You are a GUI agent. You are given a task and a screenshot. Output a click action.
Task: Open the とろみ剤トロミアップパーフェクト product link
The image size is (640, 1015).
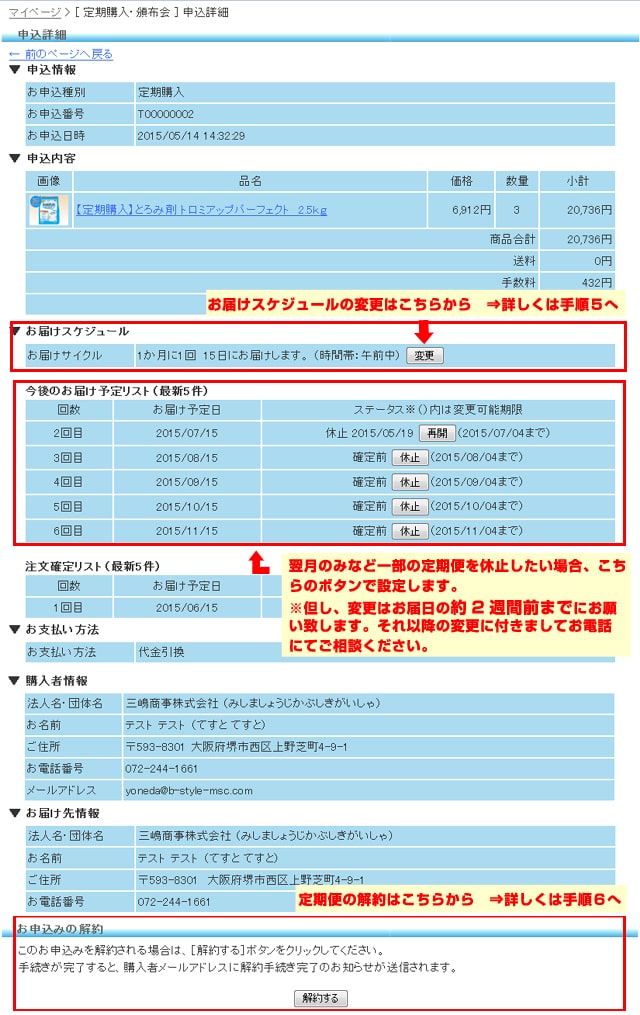point(201,210)
